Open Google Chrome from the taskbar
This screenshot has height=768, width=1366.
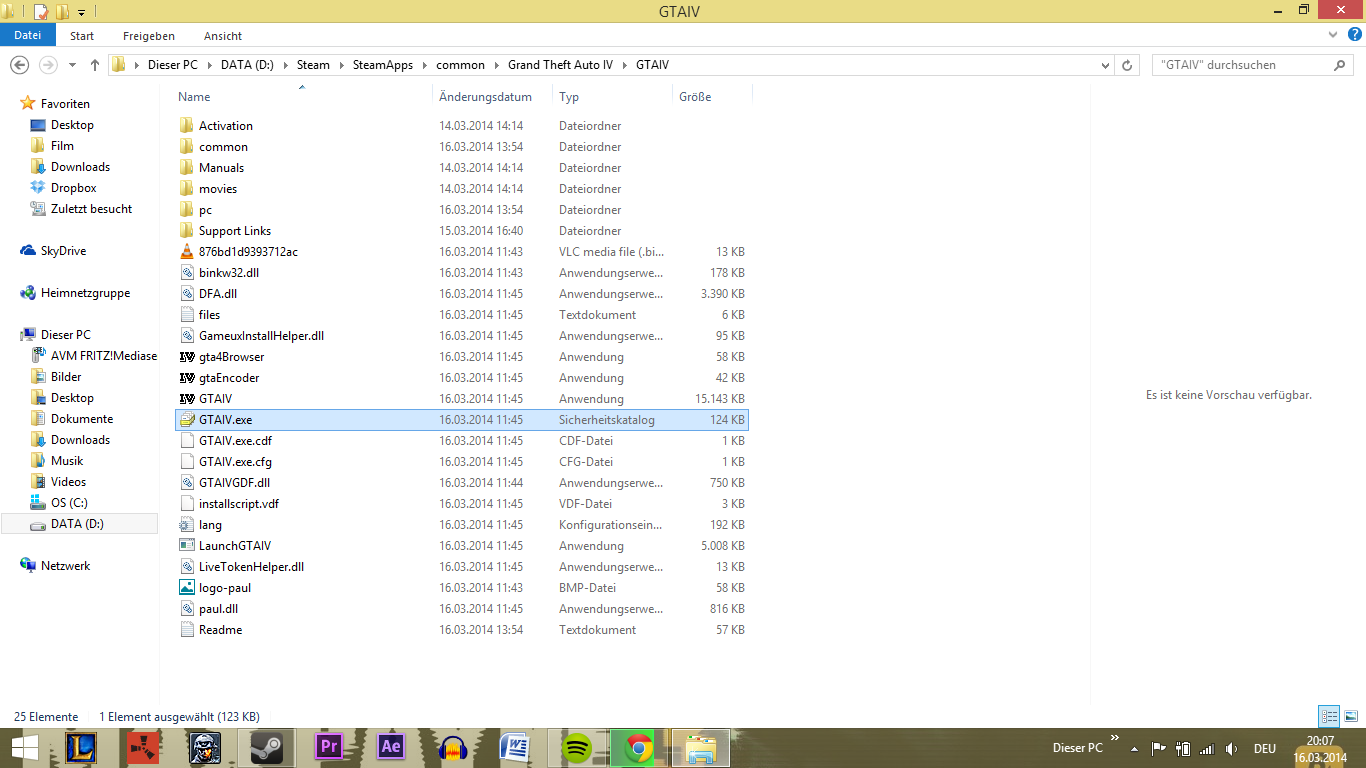tap(639, 748)
